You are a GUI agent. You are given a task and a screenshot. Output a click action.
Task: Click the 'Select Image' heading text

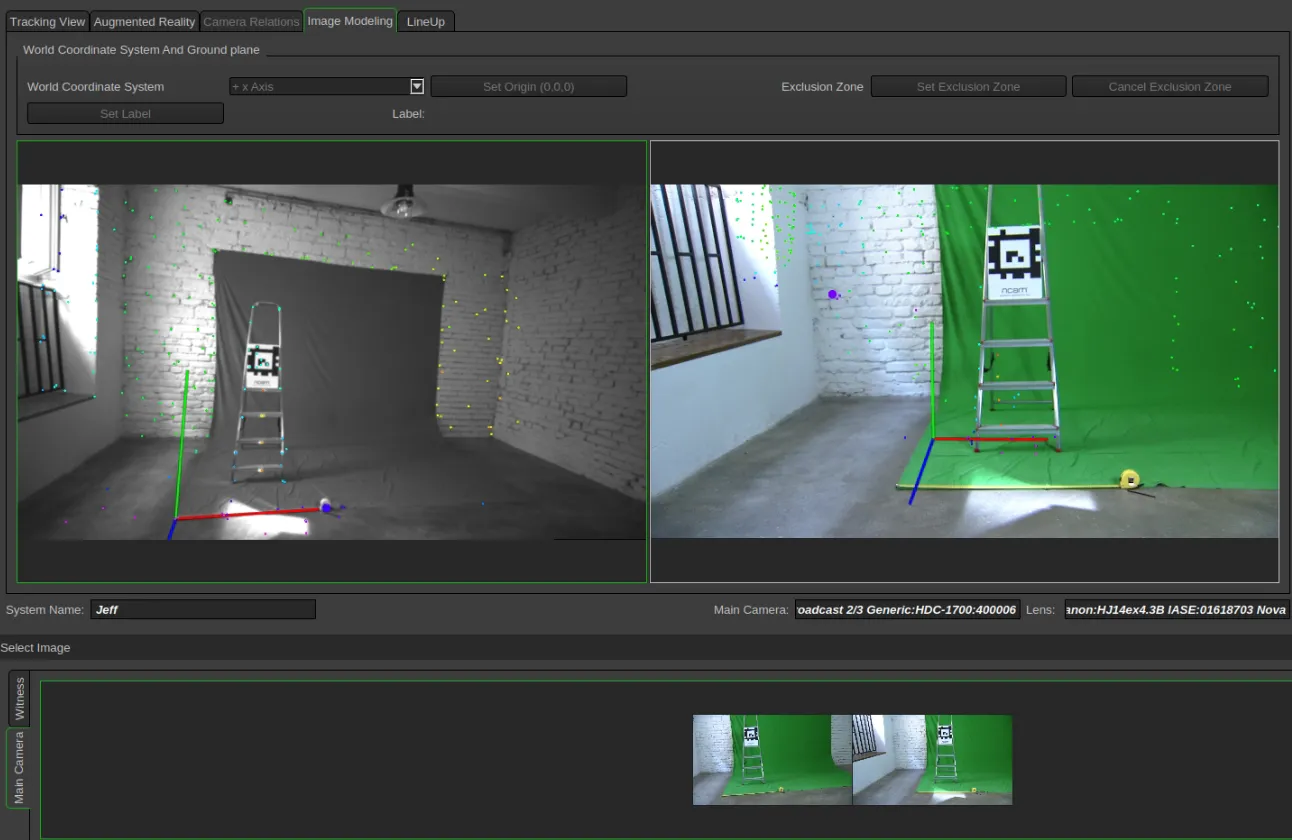pyautogui.click(x=36, y=648)
